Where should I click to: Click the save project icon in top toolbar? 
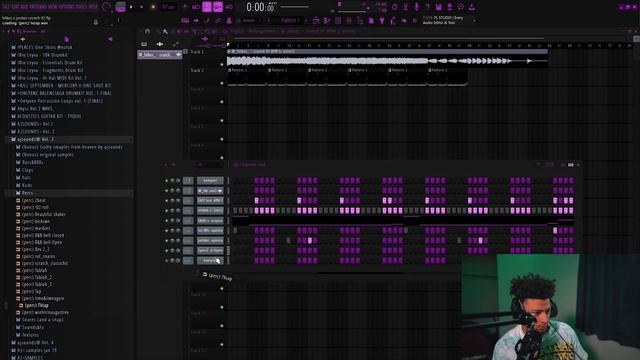click(438, 7)
